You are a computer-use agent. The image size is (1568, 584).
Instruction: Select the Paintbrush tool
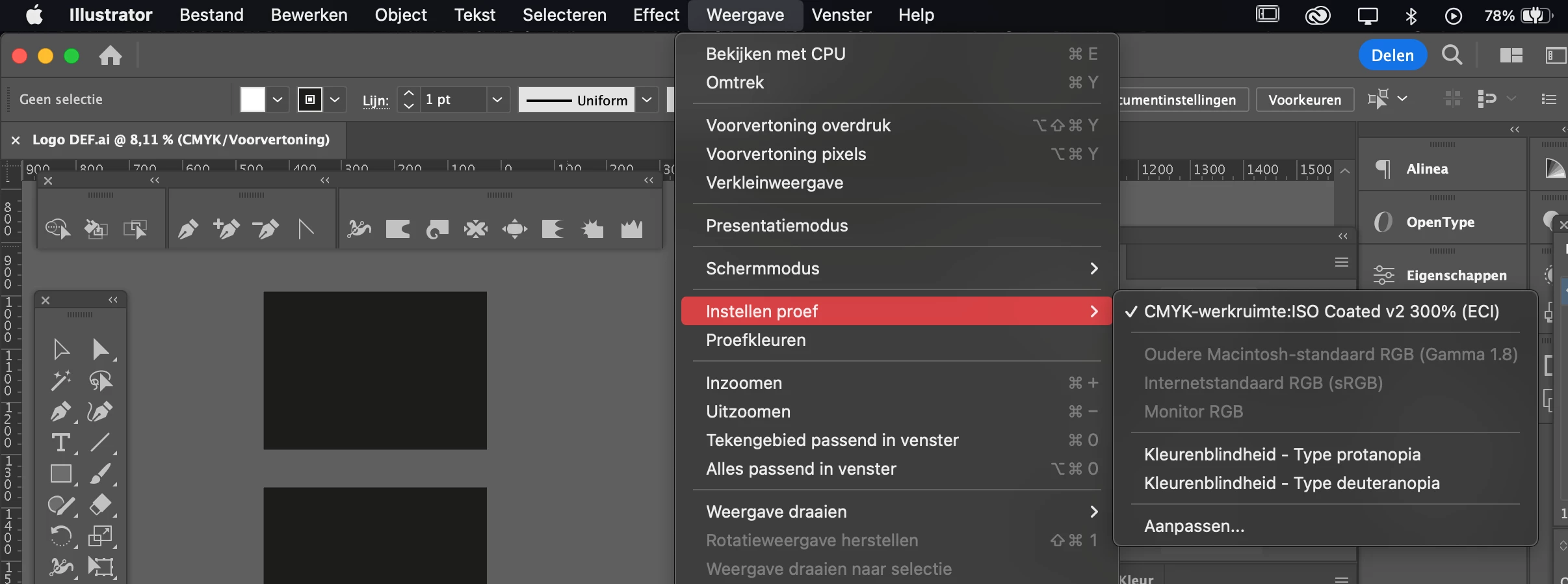(101, 473)
